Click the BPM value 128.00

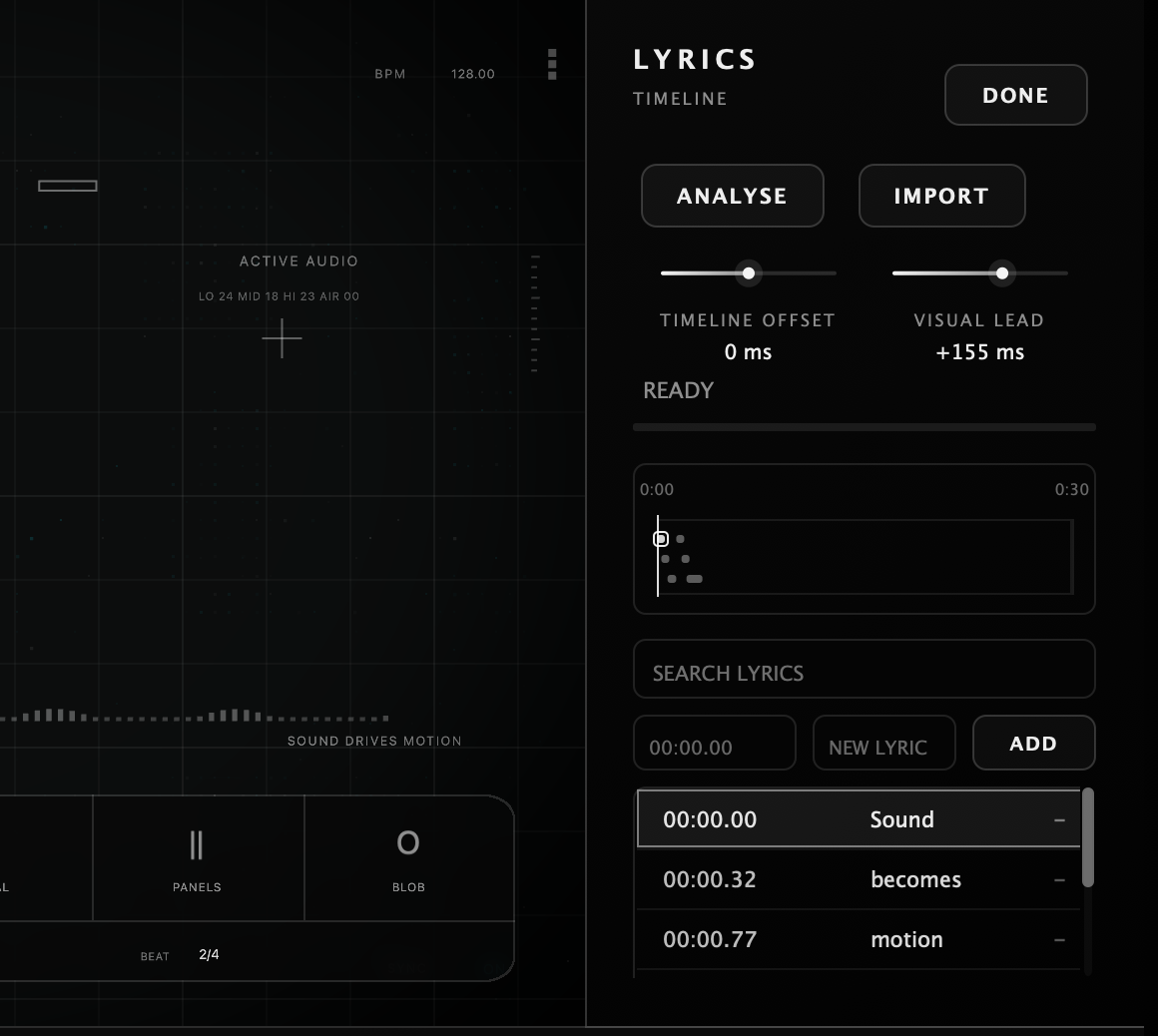tap(472, 74)
